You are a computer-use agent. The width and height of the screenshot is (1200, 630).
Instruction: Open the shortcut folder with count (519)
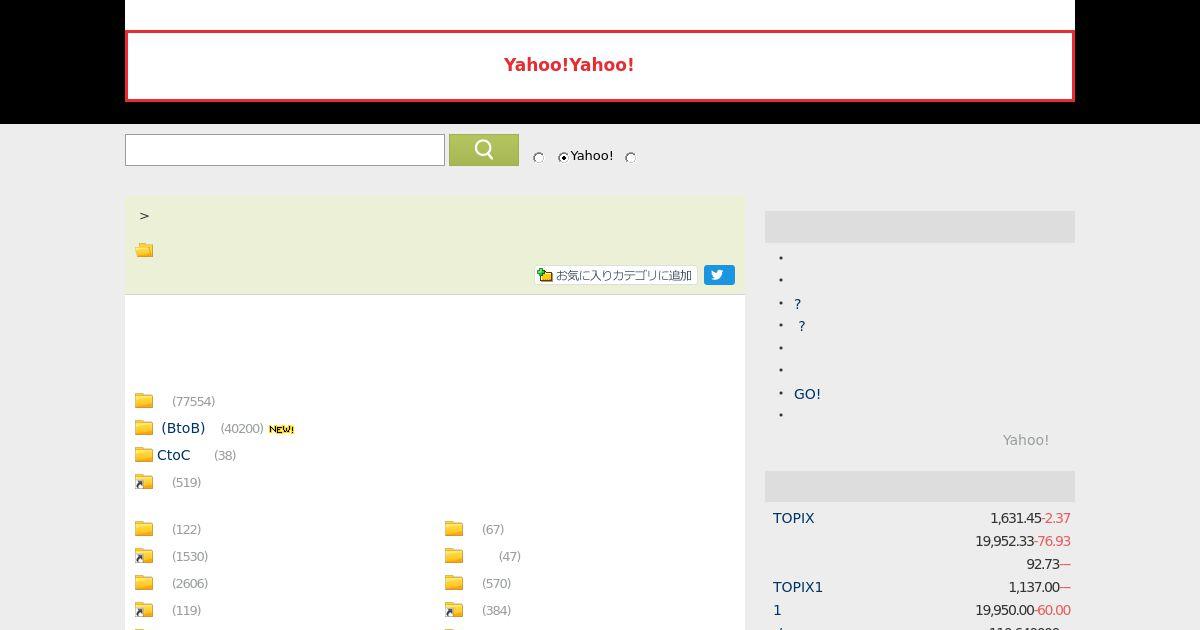(144, 482)
